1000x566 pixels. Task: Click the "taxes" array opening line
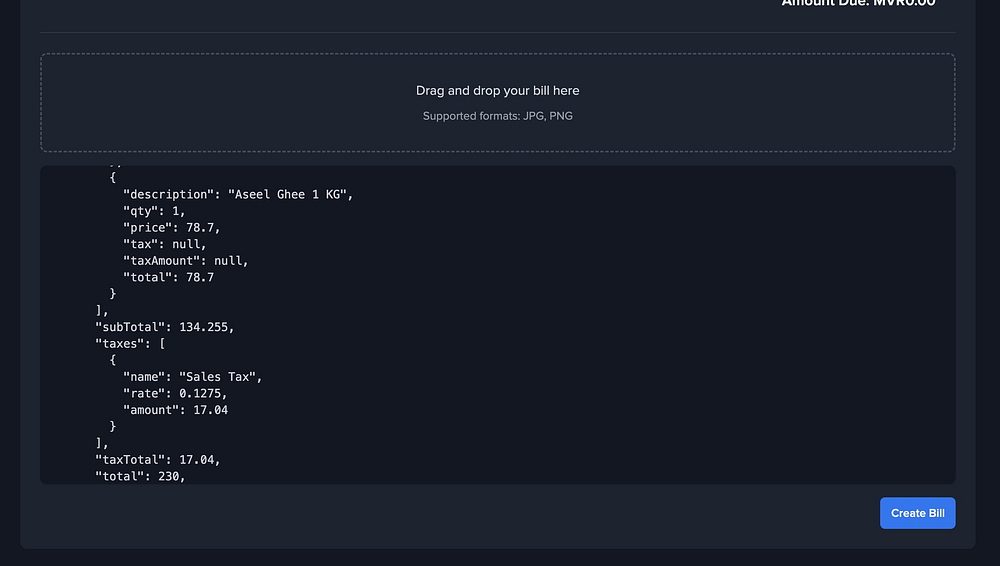(x=130, y=343)
